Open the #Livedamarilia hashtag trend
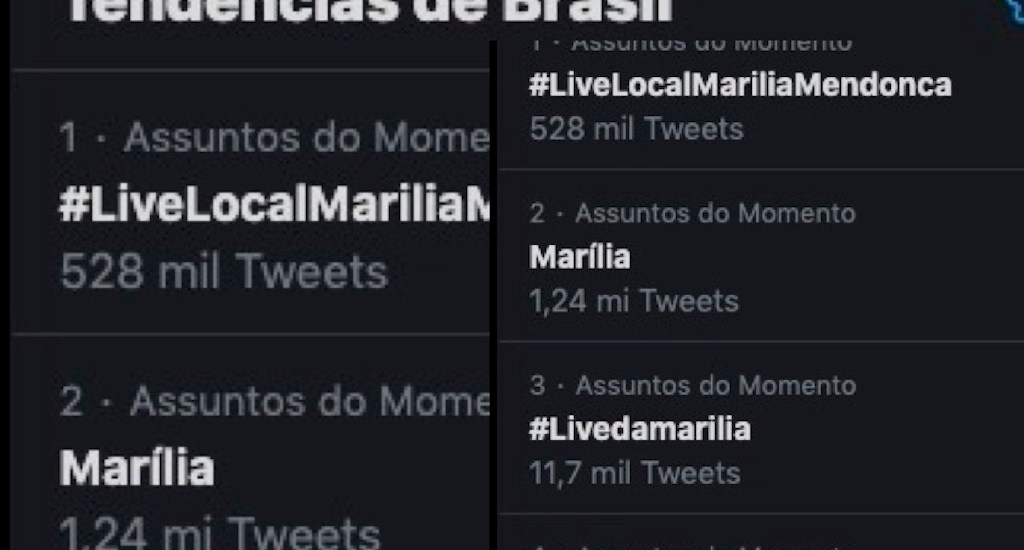1024x550 pixels. (x=639, y=430)
